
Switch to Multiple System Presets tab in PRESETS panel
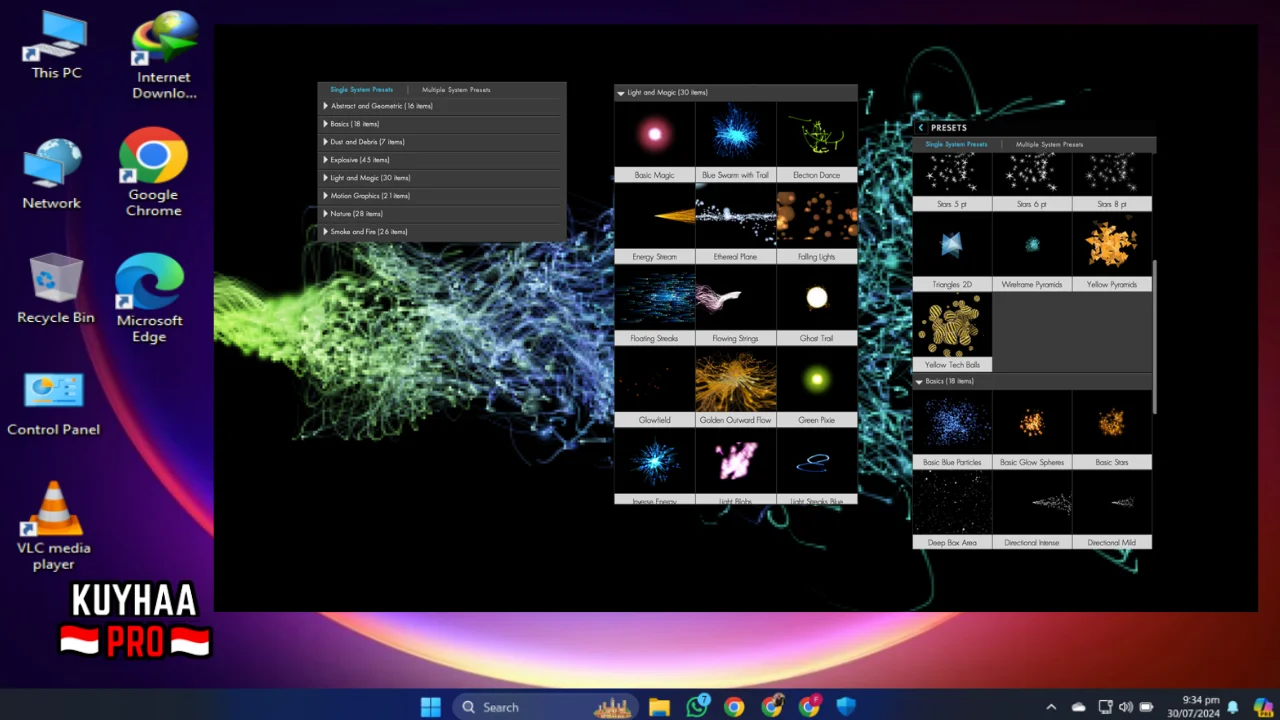[1049, 144]
